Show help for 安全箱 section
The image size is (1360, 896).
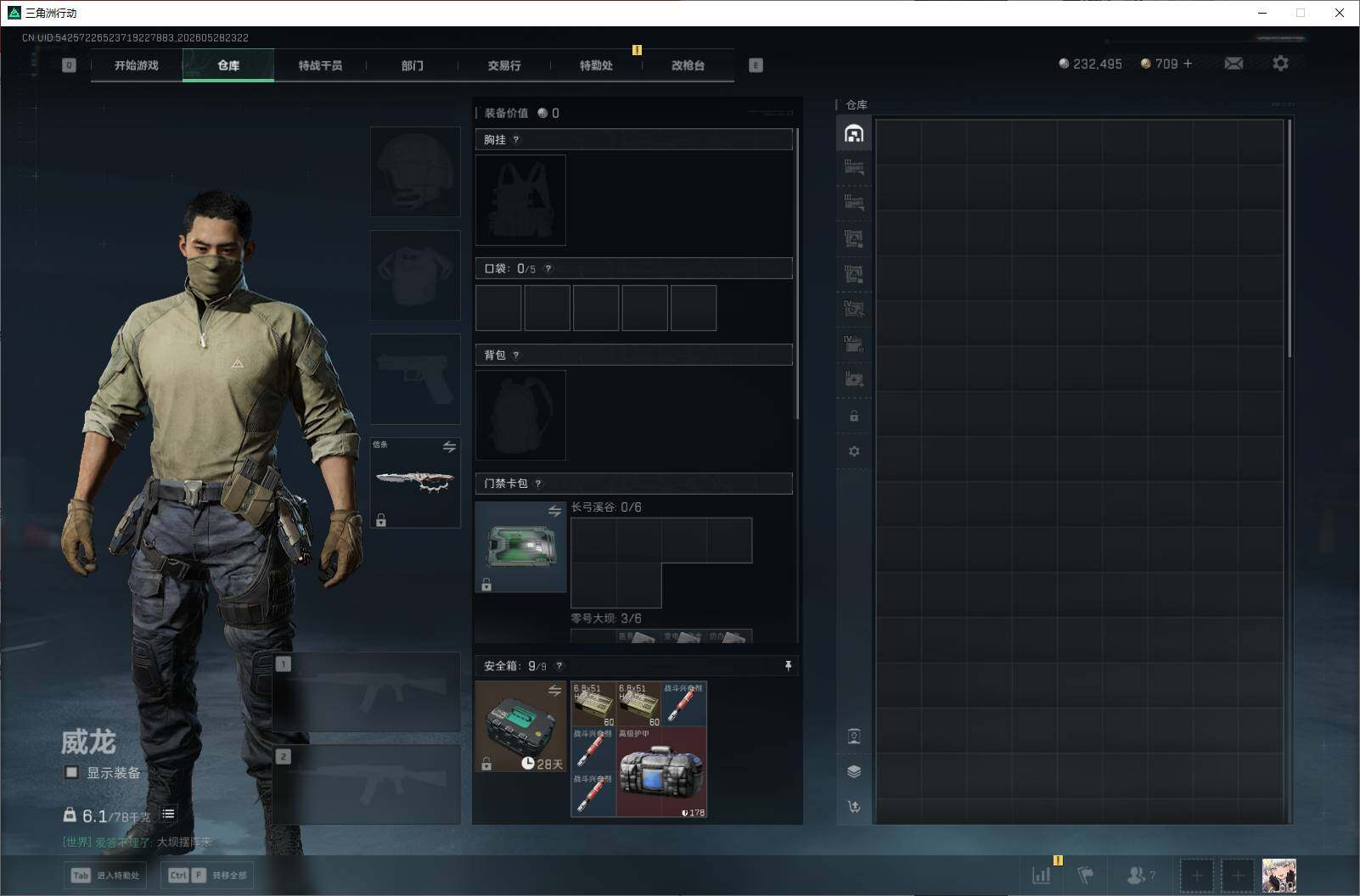pyautogui.click(x=559, y=666)
